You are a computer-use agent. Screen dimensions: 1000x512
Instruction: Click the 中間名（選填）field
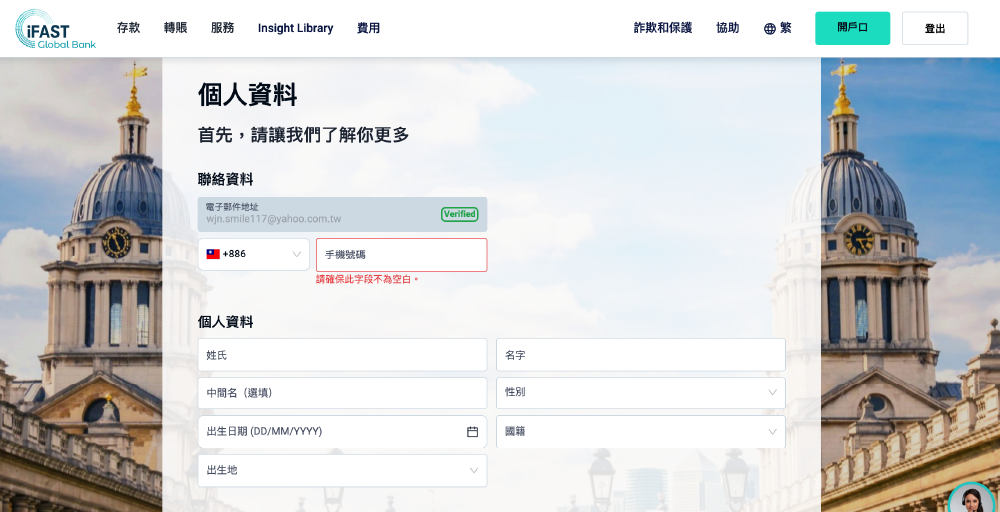[x=342, y=393]
